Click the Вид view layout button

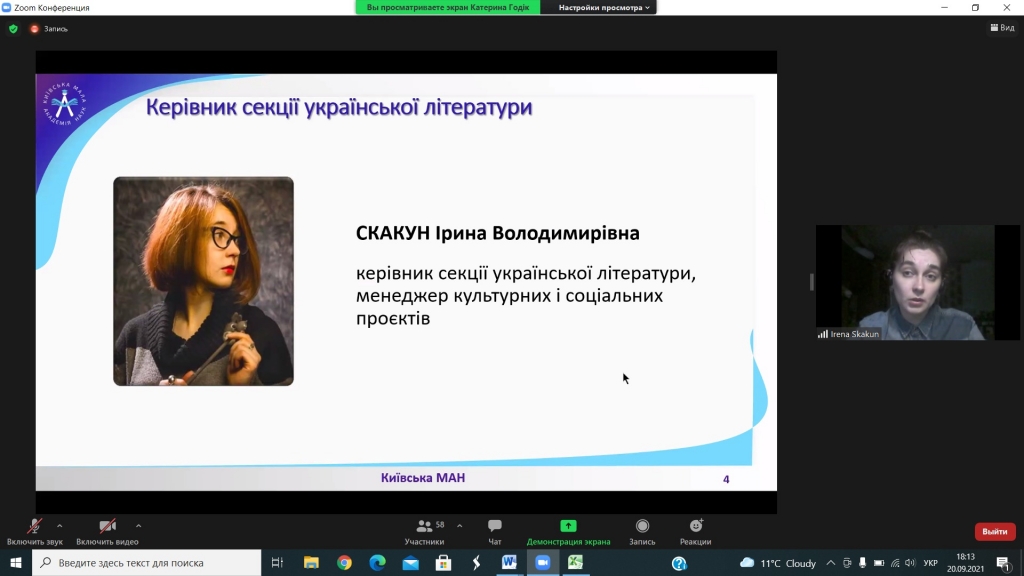[1000, 28]
